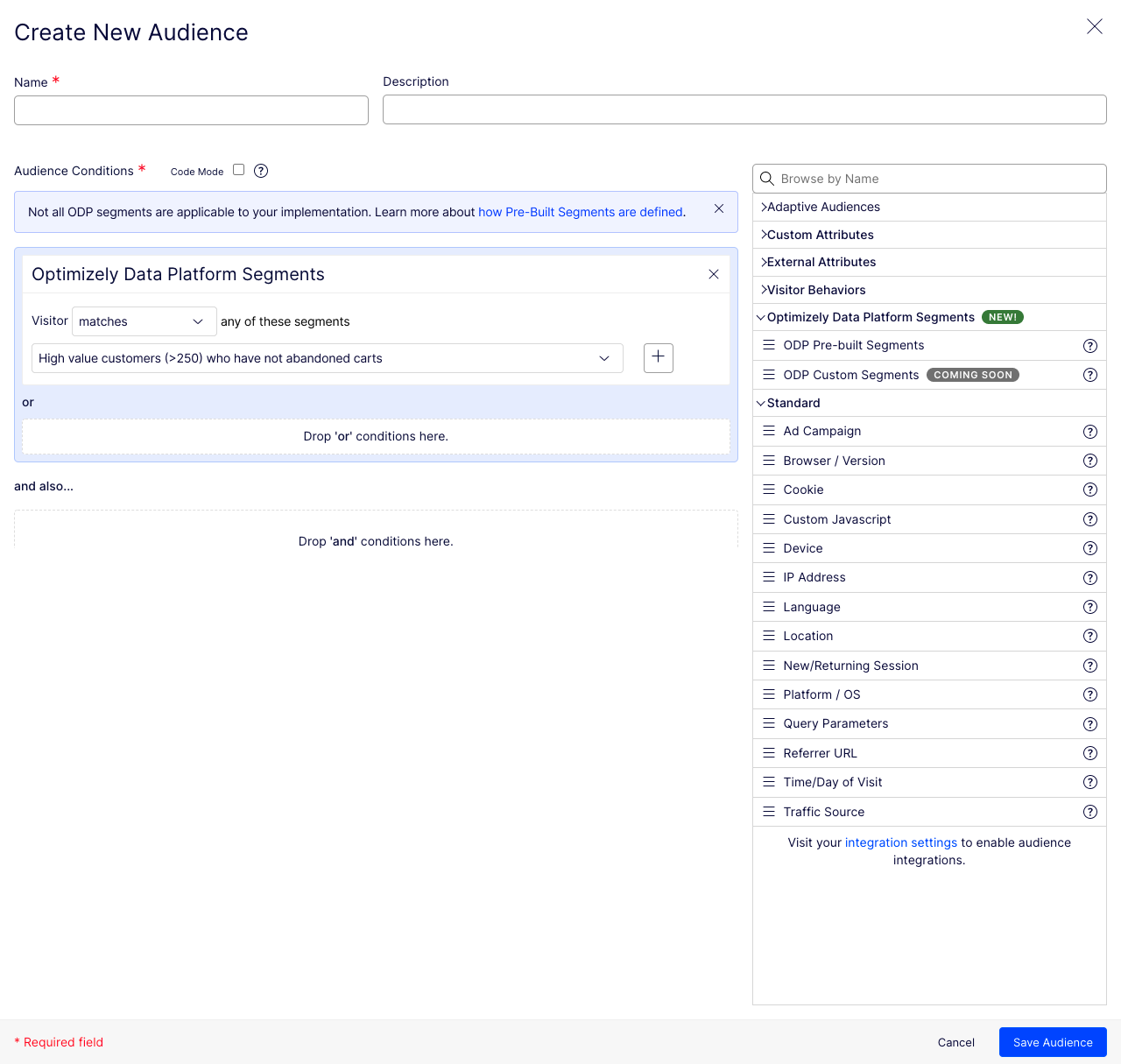Click the NEW! badge

tap(1003, 317)
